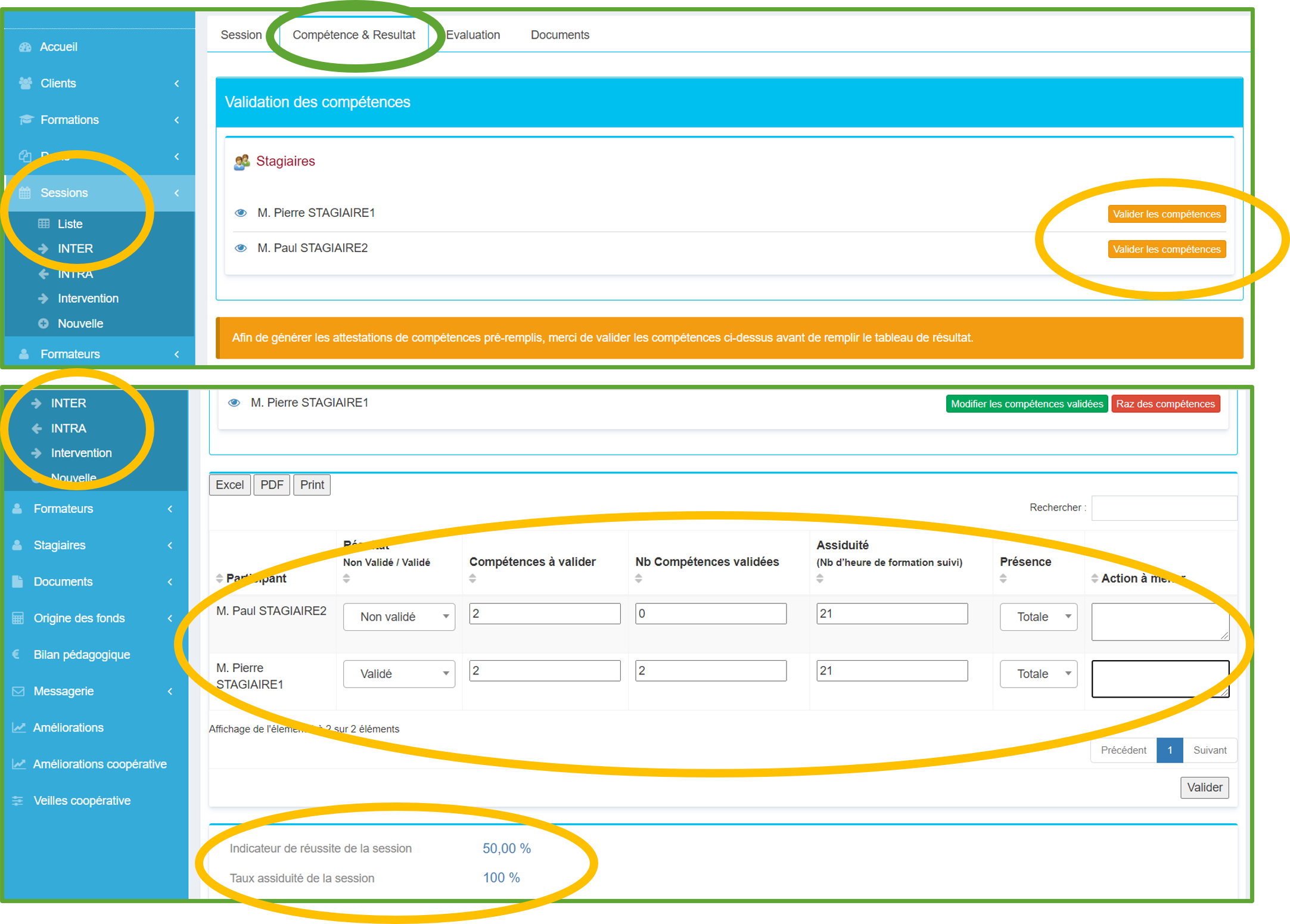Click page 1 pagination button
The width and height of the screenshot is (1290, 924).
click(1170, 750)
